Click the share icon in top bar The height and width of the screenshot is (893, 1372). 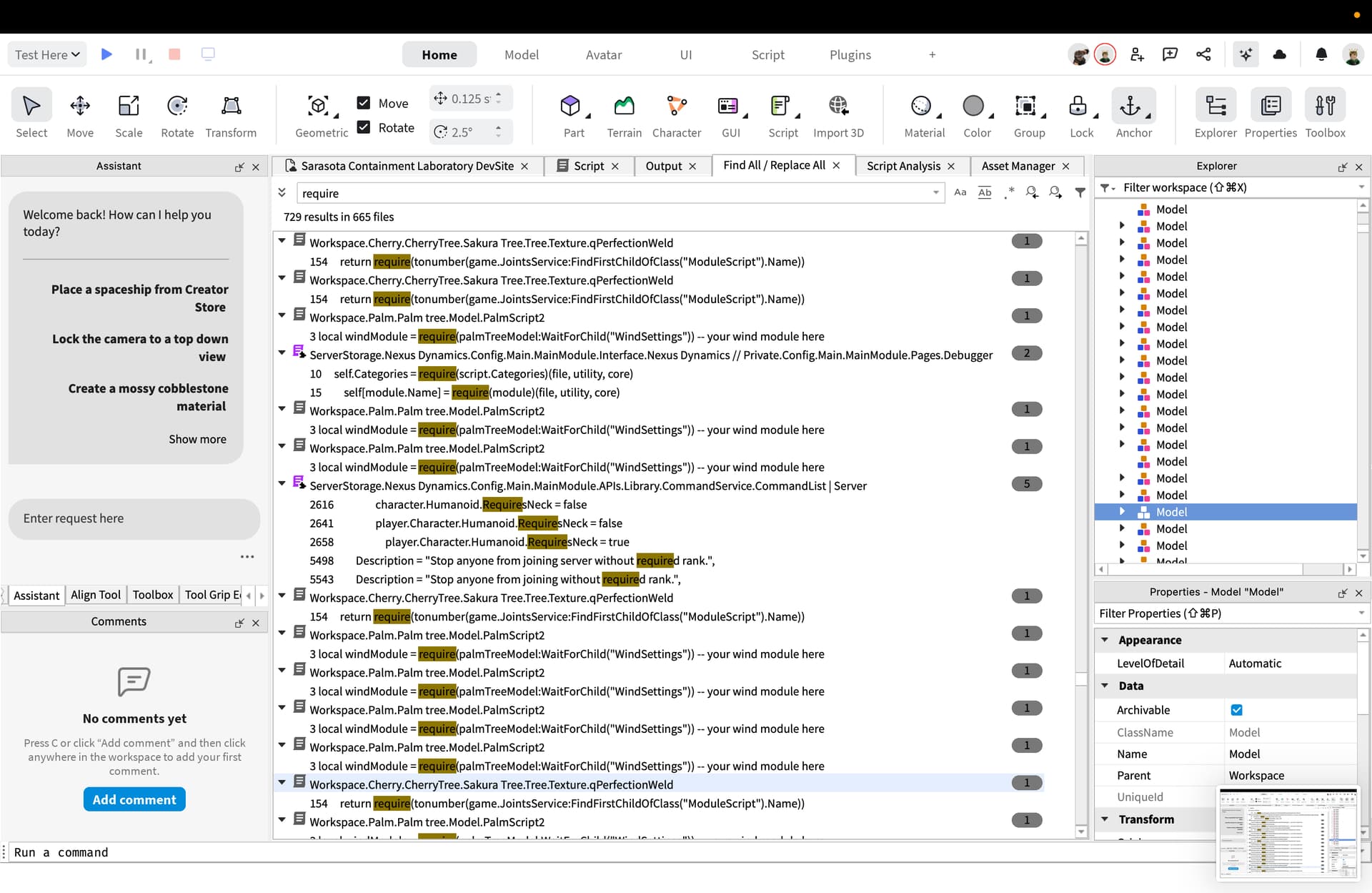pos(1203,54)
